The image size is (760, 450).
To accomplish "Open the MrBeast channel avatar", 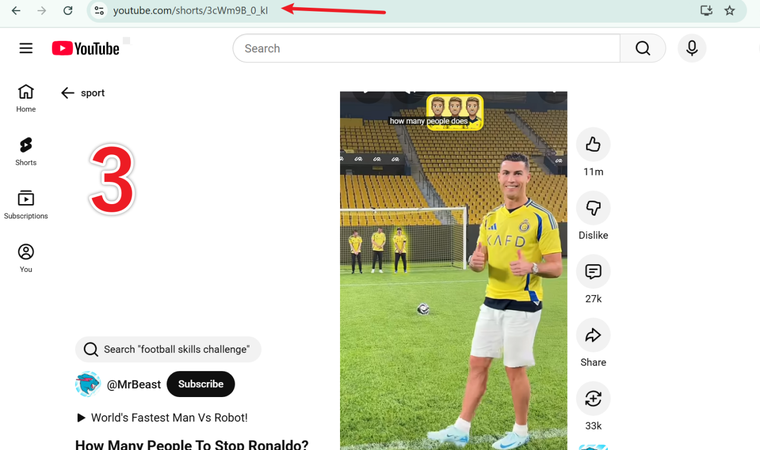I will coord(88,384).
